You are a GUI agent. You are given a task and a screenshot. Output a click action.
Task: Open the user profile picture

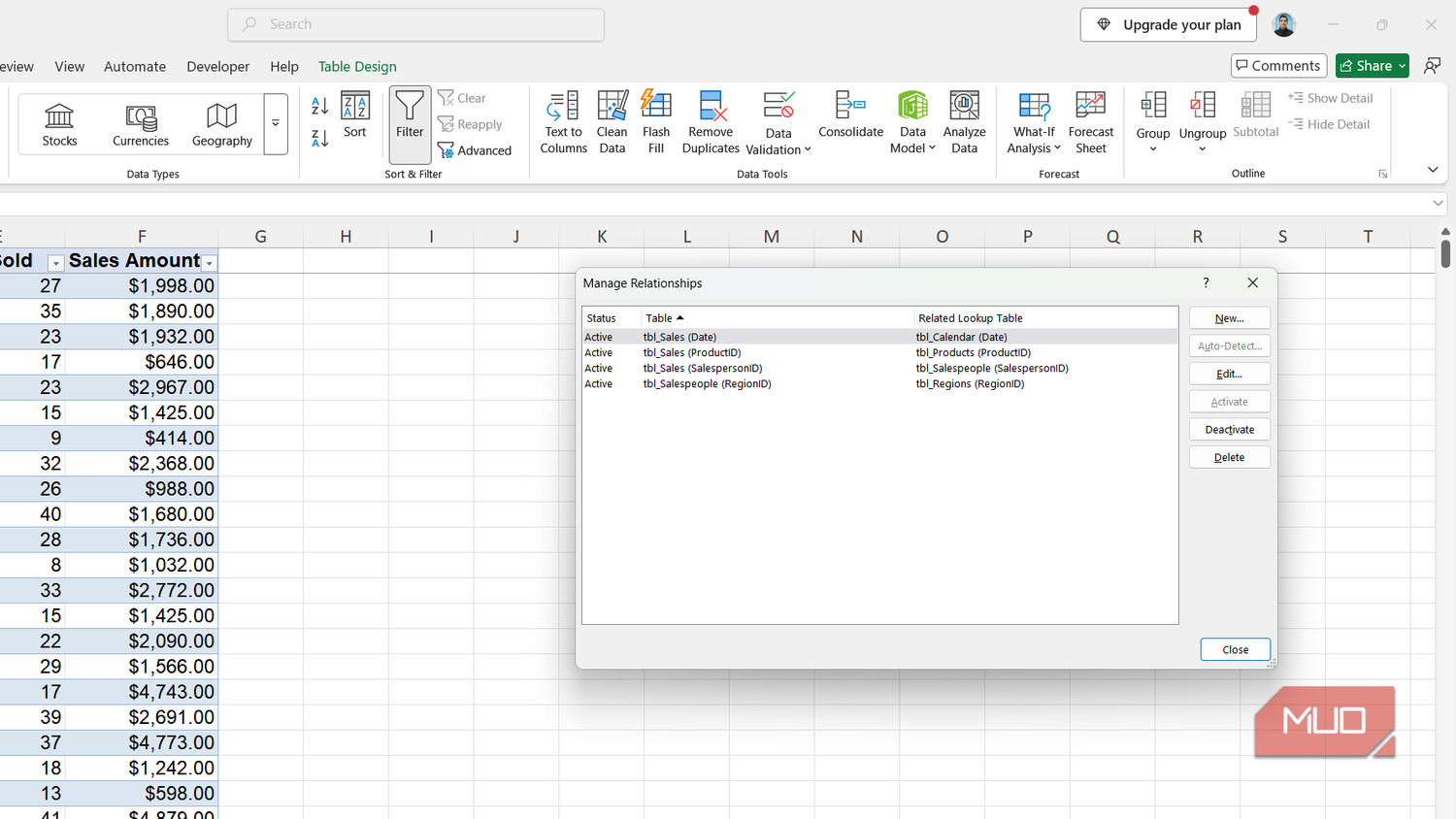point(1284,24)
